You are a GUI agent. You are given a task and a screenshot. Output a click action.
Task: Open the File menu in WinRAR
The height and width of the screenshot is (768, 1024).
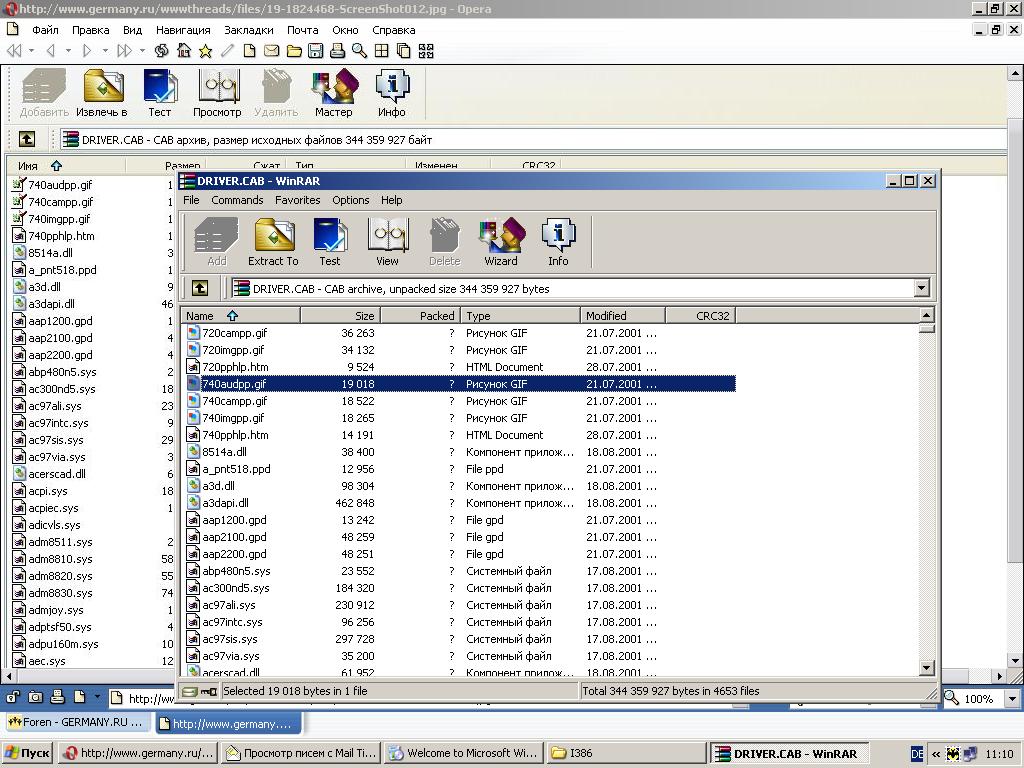pos(191,200)
